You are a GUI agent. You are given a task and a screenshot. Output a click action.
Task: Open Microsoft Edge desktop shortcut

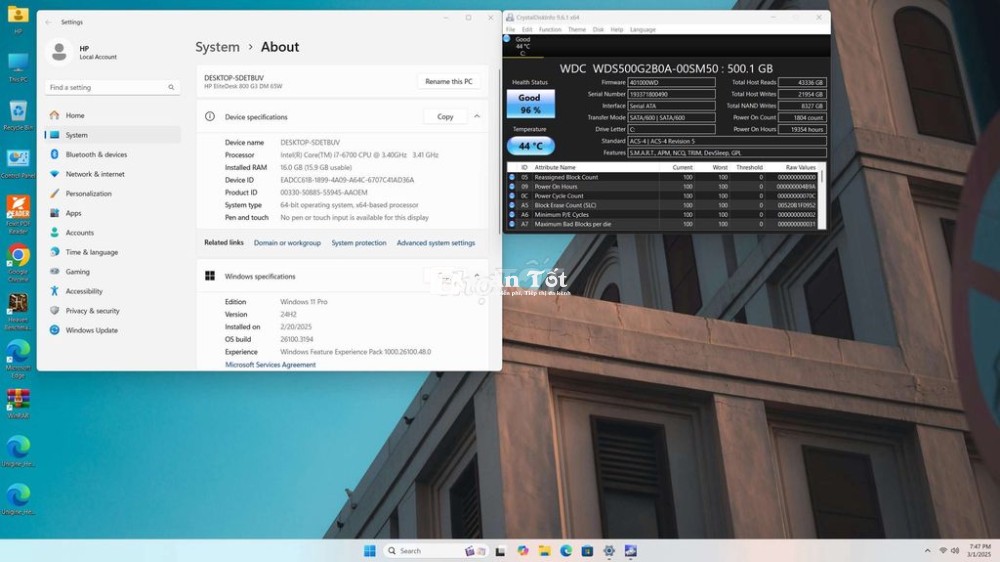coord(18,359)
